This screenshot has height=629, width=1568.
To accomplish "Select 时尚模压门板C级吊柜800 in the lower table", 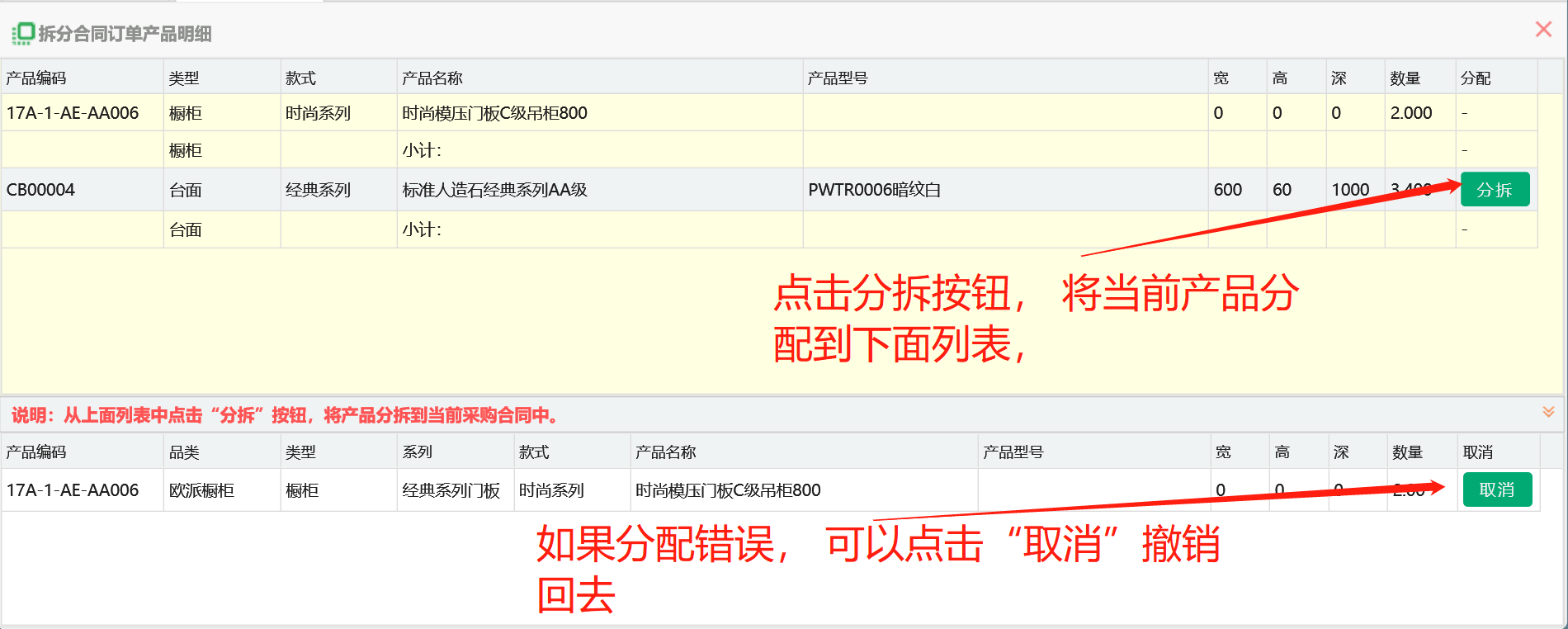I will click(x=727, y=490).
